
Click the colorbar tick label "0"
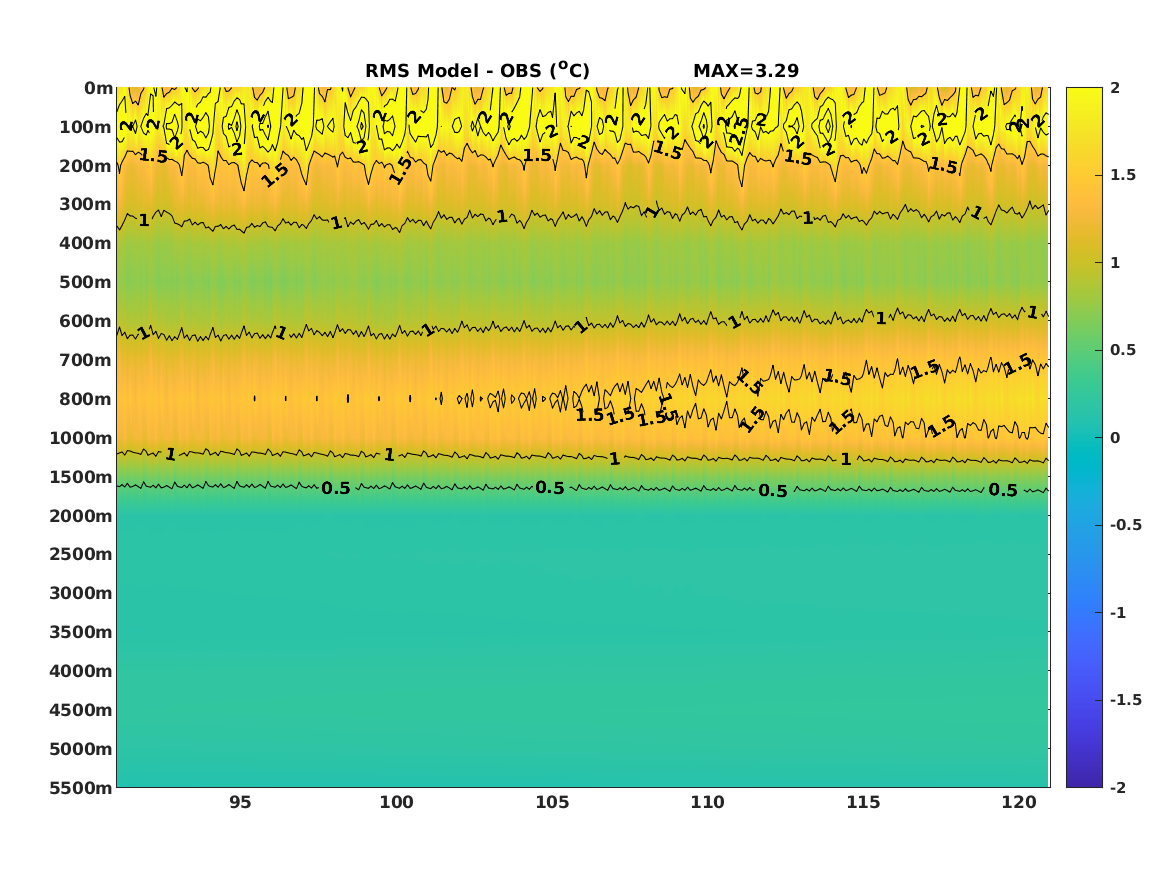coord(1115,438)
